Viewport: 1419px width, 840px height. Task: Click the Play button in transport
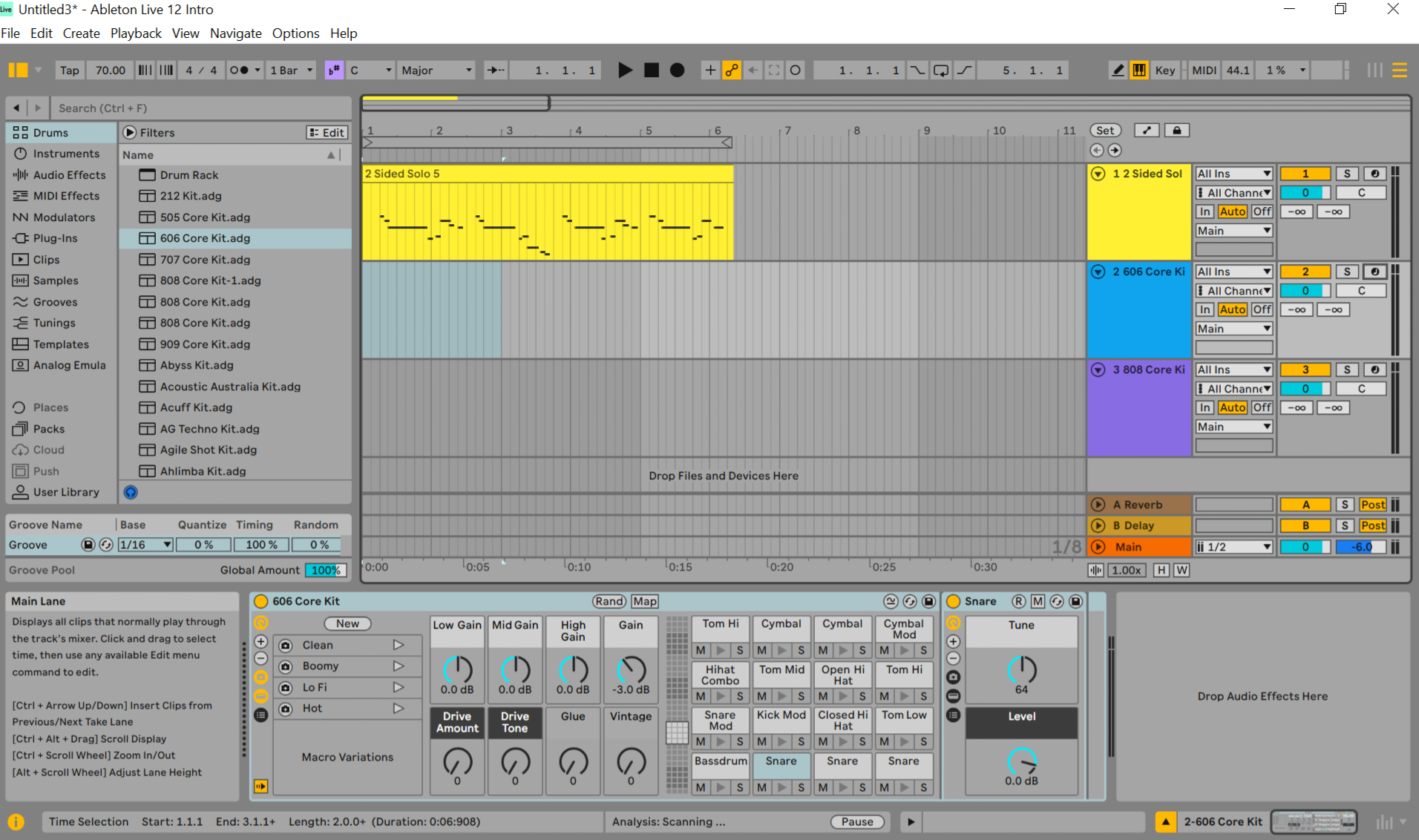click(x=625, y=70)
